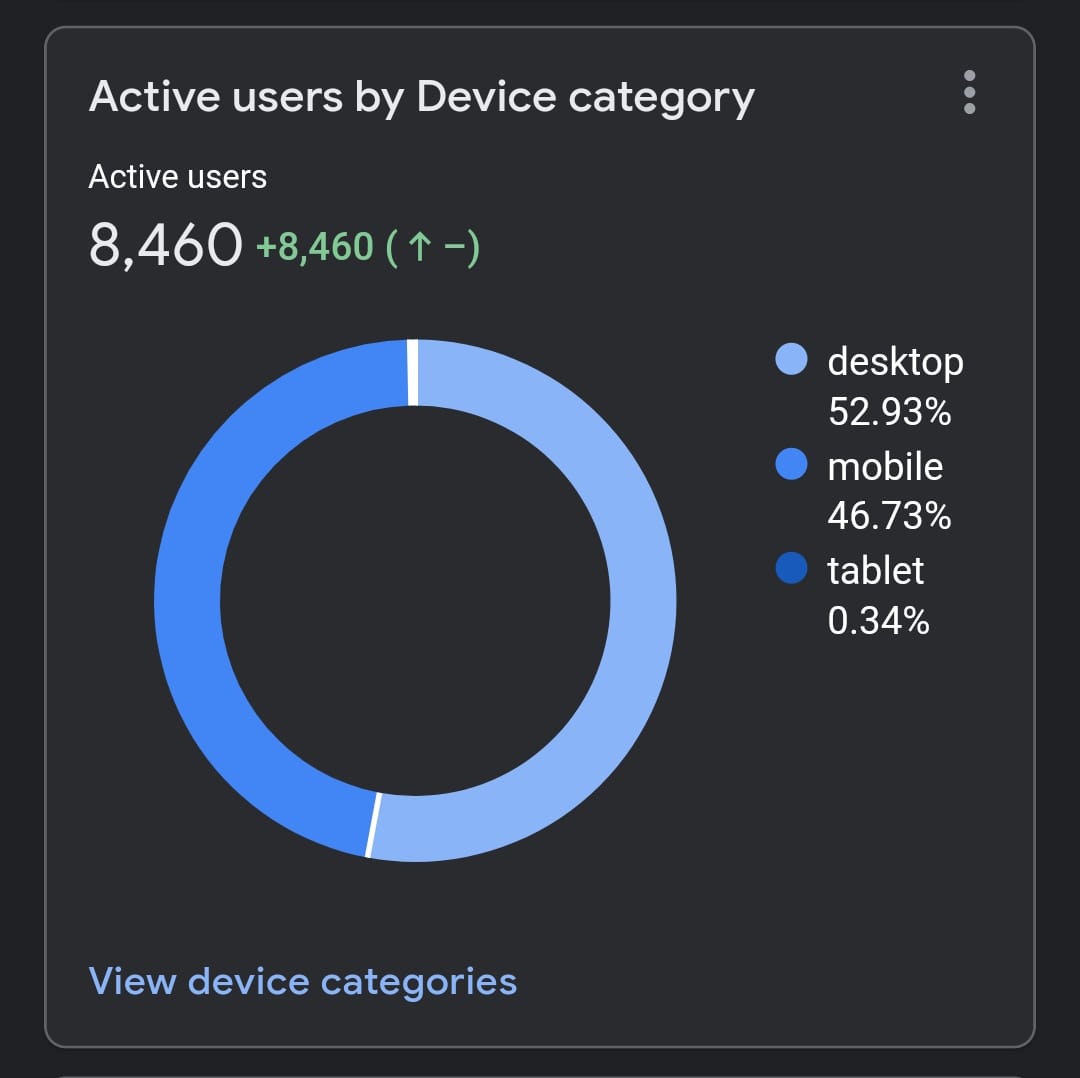Screen dimensions: 1080x1078
Task: Click the desktop legend color dot
Action: 791,360
